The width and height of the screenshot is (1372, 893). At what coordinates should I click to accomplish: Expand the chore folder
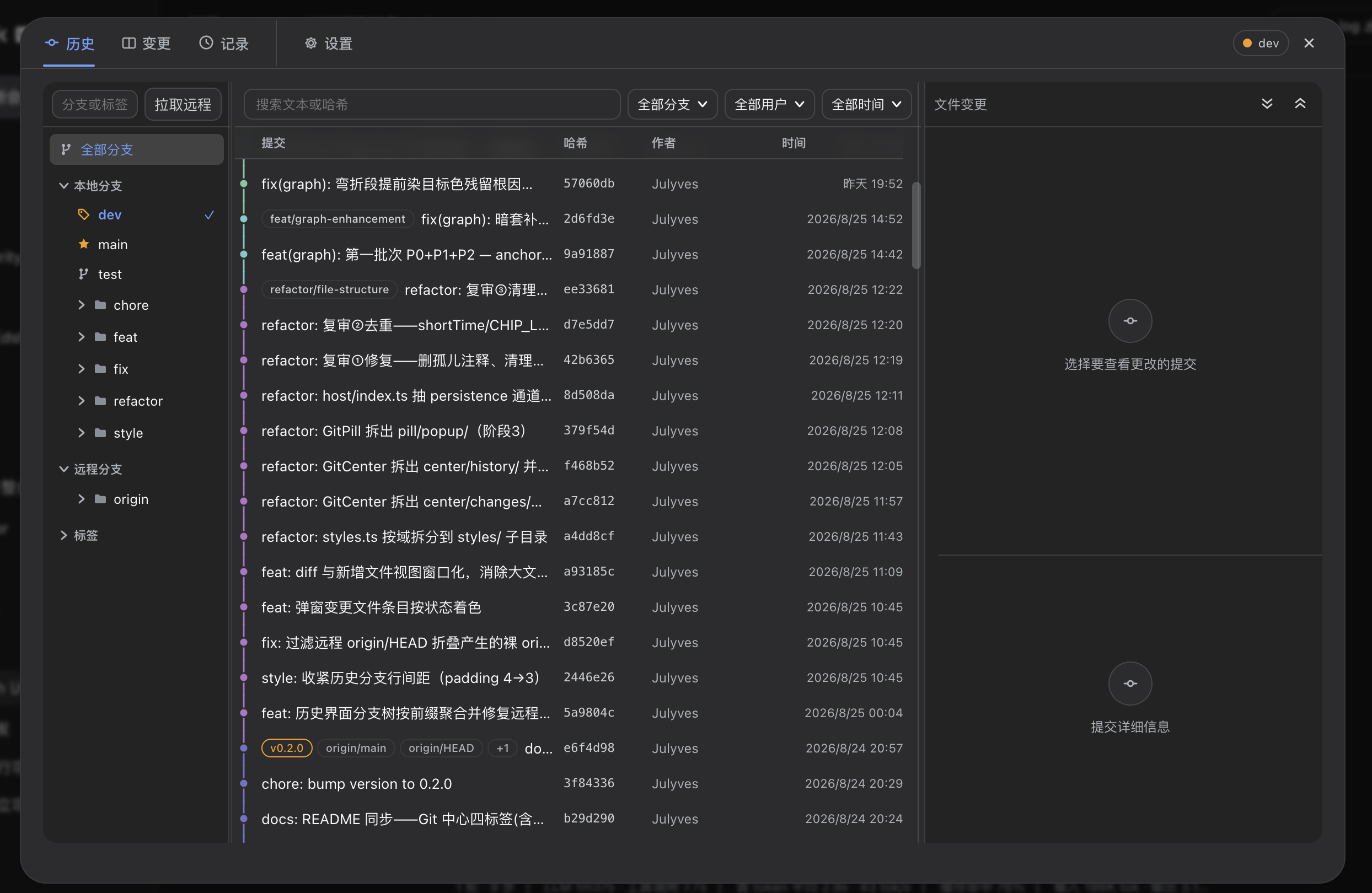pyautogui.click(x=81, y=305)
